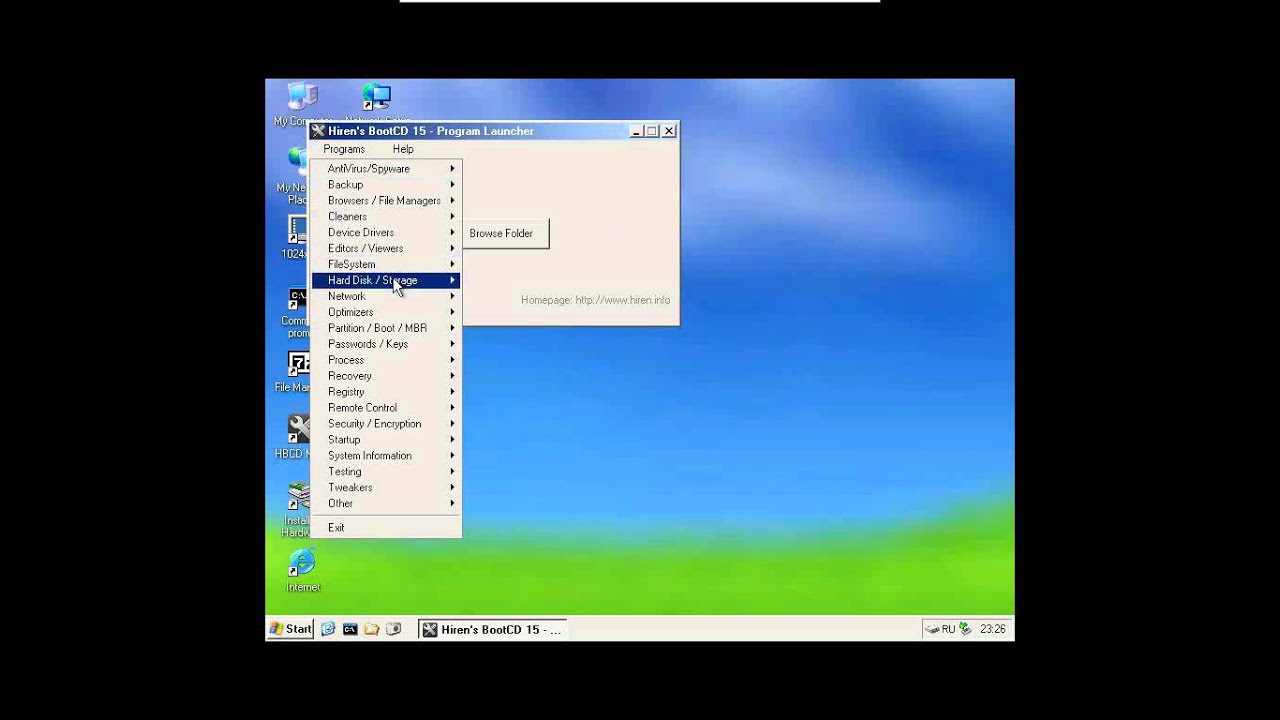The width and height of the screenshot is (1280, 720).
Task: Expand the Optimizers submenu arrow
Action: (452, 312)
